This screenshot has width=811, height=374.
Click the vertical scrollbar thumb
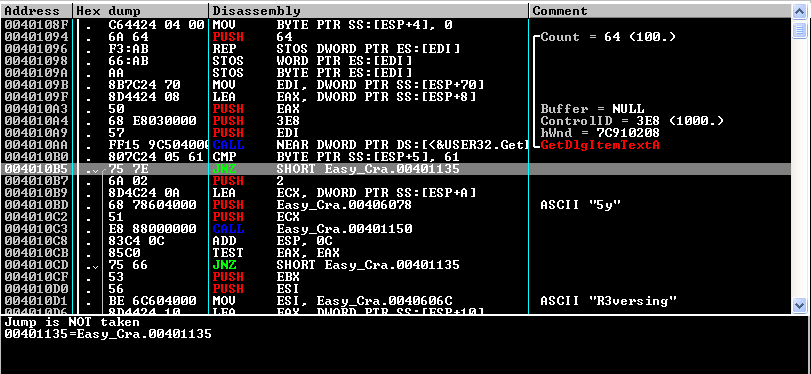[799, 31]
